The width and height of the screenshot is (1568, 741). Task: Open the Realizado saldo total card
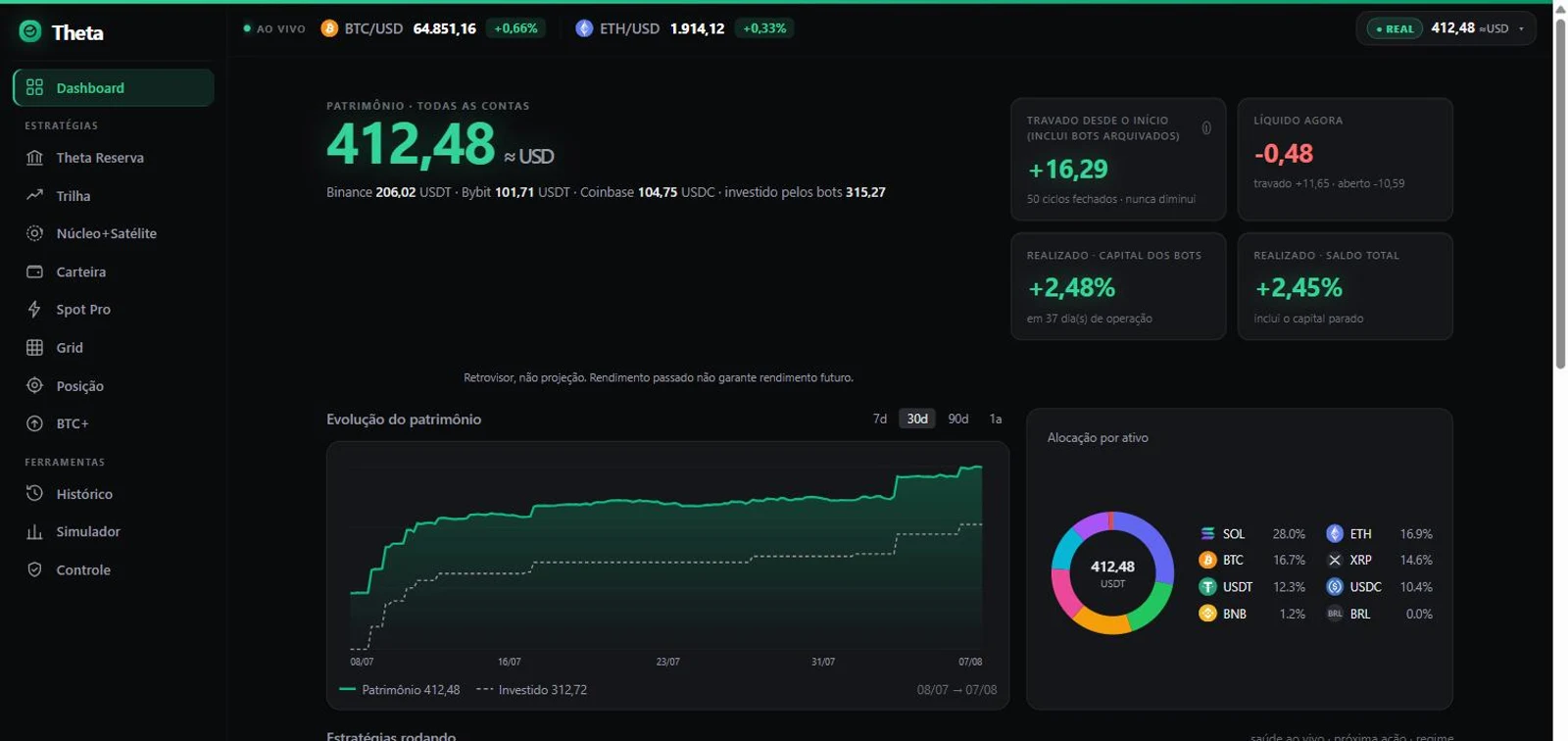[x=1346, y=286]
